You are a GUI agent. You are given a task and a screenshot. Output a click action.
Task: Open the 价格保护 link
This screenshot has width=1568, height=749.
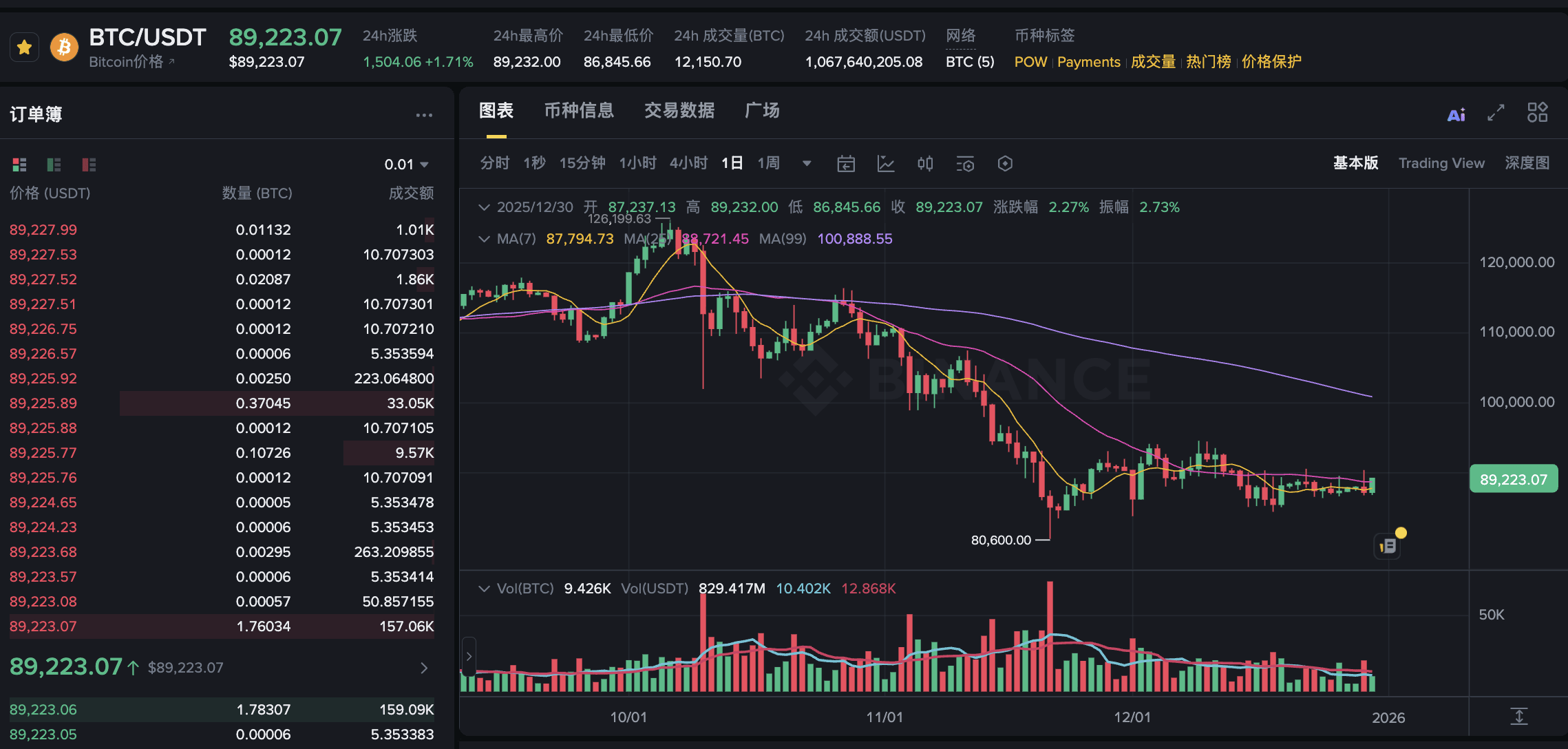pyautogui.click(x=1271, y=62)
